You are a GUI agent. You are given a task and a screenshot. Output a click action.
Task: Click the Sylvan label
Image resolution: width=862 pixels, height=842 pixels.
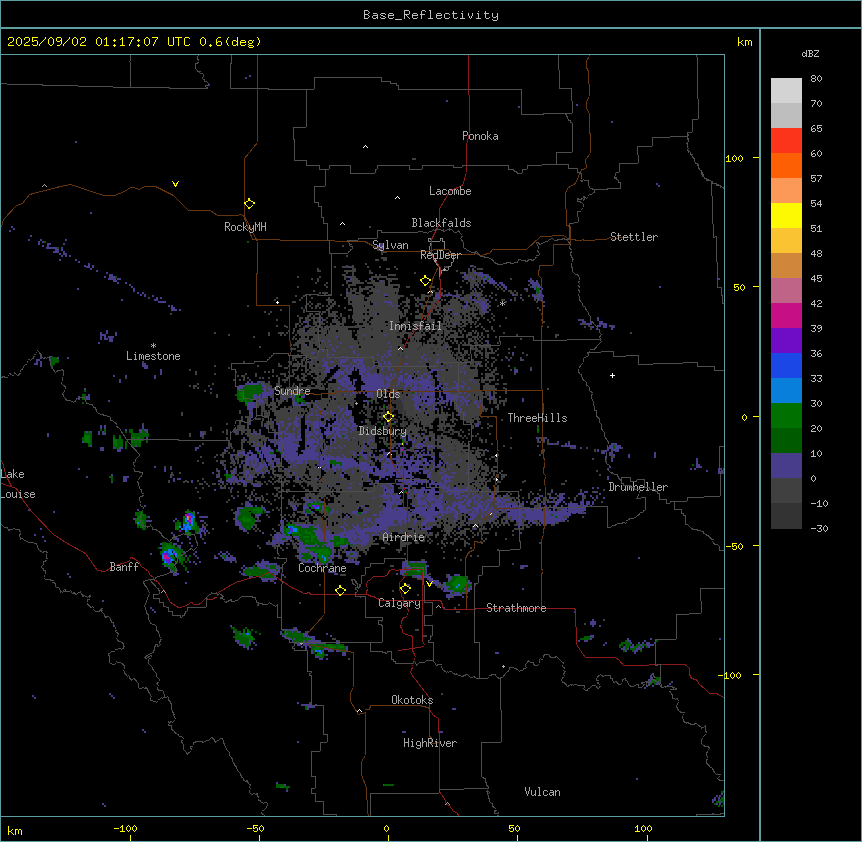coord(390,245)
